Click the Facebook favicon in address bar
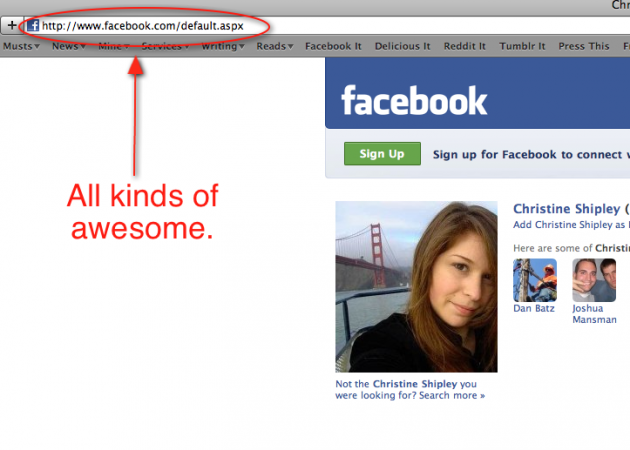Viewport: 630px width, 450px height. tap(33, 26)
